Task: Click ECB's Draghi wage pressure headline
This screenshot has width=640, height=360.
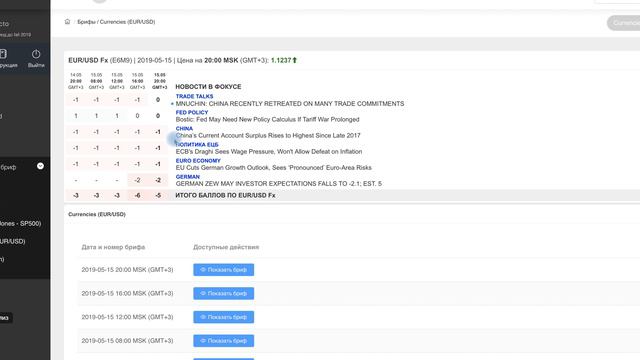Action: [269, 151]
